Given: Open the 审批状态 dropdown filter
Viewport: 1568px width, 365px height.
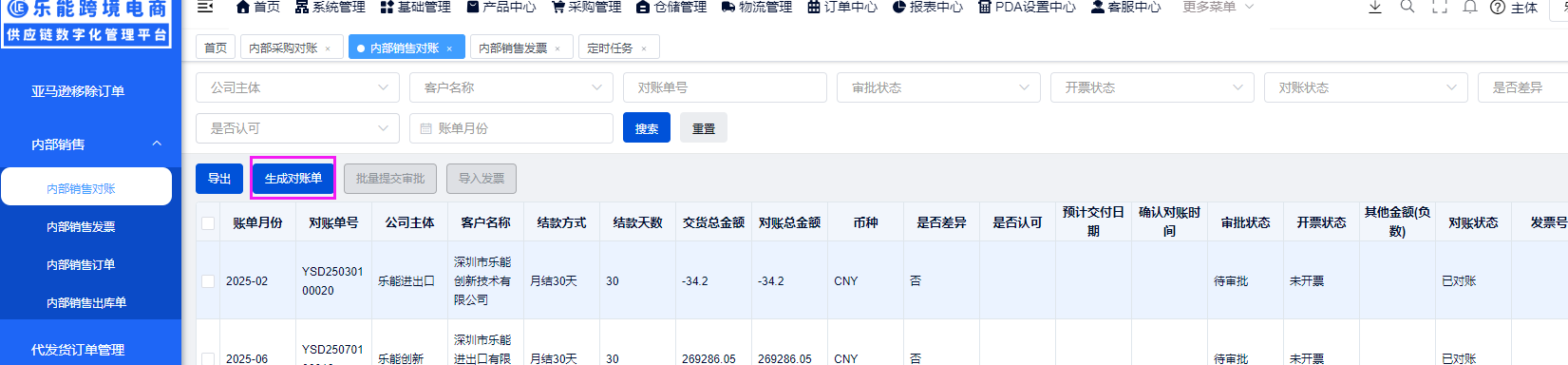Looking at the screenshot, I should 938,87.
